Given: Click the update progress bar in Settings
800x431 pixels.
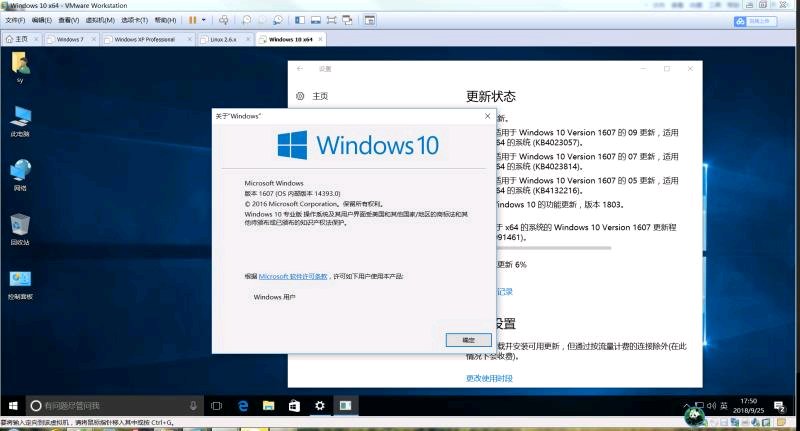Looking at the screenshot, I should tap(554, 248).
